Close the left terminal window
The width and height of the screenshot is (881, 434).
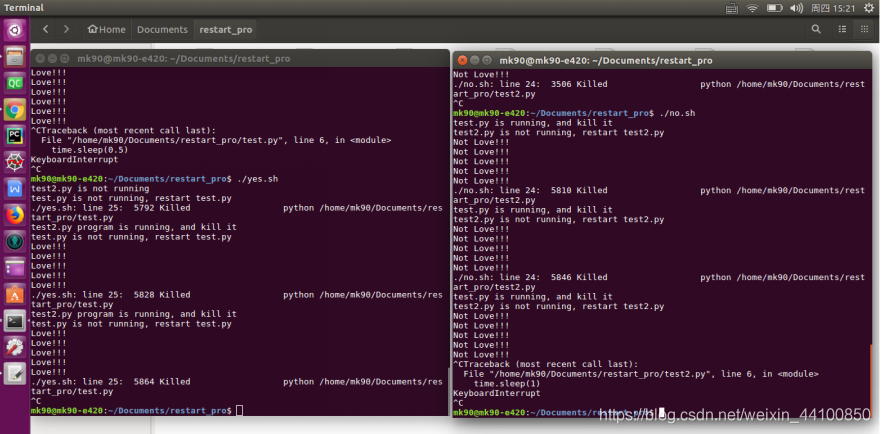39,58
